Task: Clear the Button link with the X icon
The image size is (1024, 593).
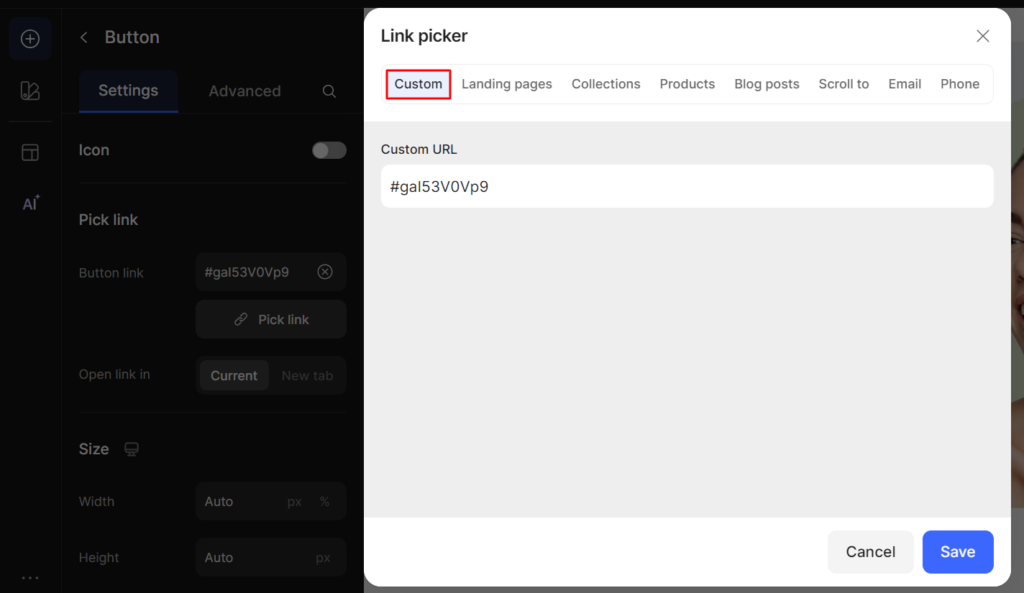Action: point(325,271)
